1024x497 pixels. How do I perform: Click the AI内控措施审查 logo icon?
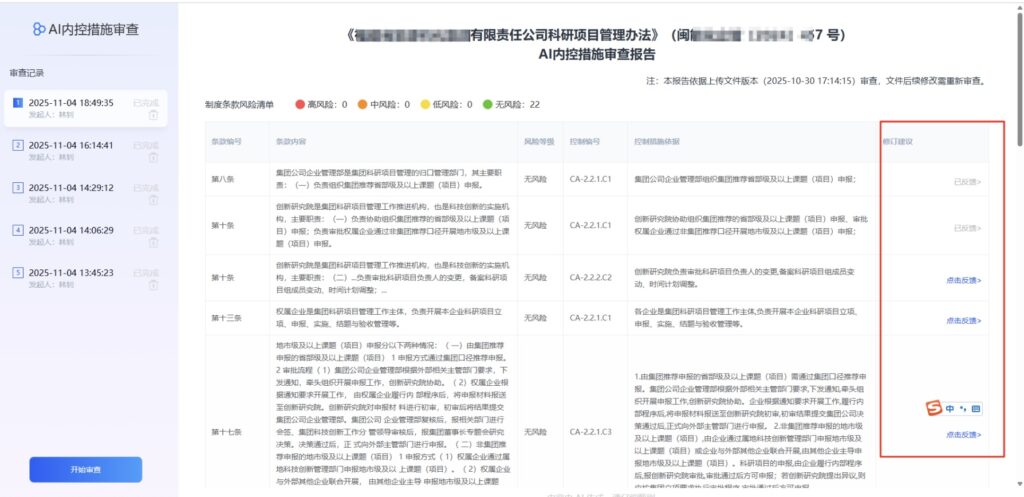(x=39, y=30)
